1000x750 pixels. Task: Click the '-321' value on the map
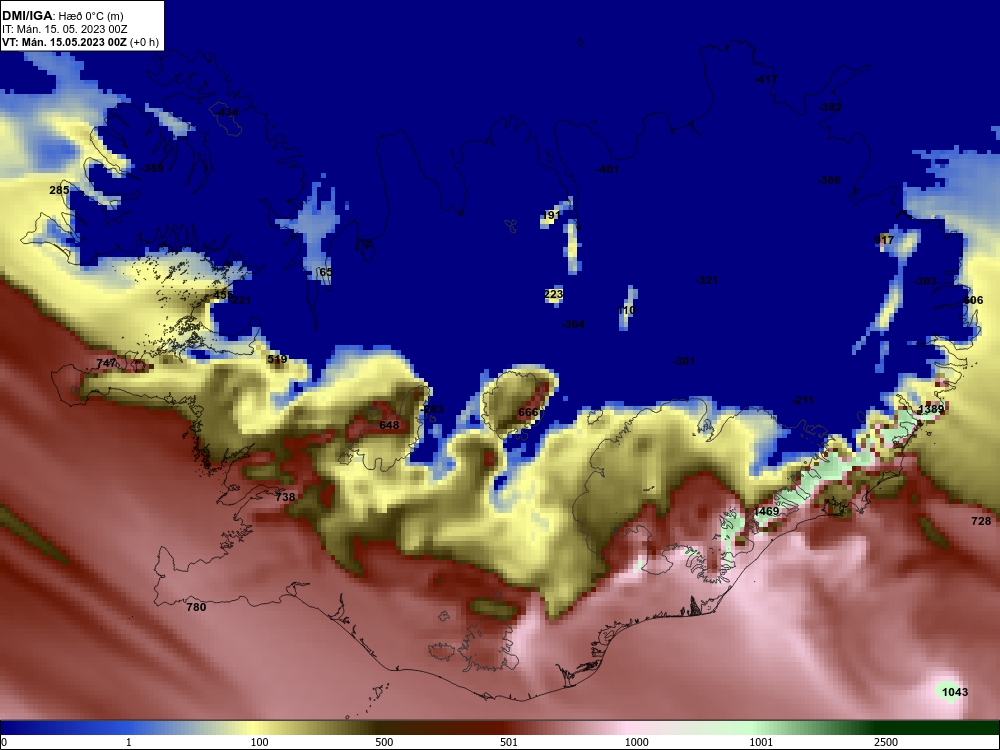click(707, 280)
